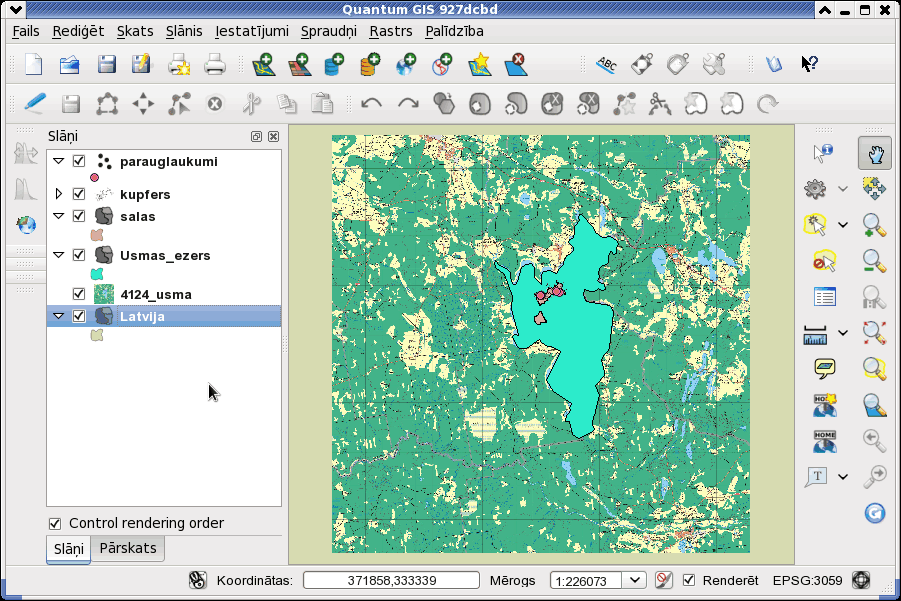Open the text annotation dropdown arrow
Screen dimensions: 901x601
tap(842, 476)
